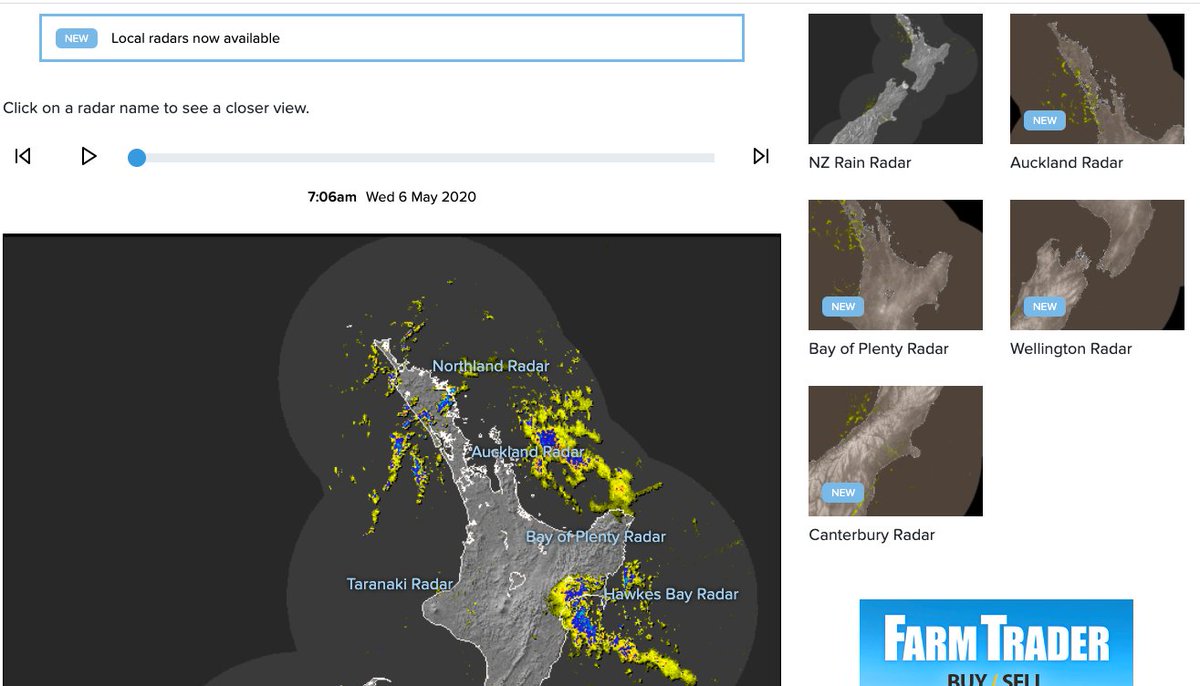Skip to first radar frame
Viewport: 1200px width, 686px height.
pyautogui.click(x=23, y=156)
